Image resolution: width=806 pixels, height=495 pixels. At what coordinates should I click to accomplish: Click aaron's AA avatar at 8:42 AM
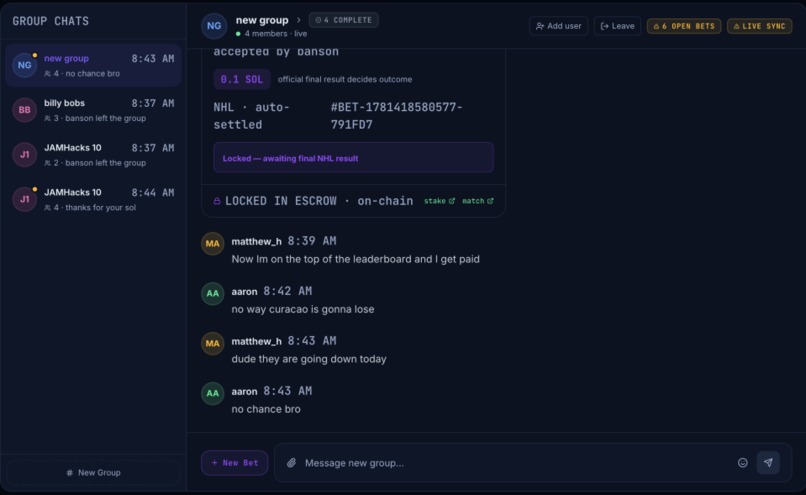pyautogui.click(x=213, y=294)
